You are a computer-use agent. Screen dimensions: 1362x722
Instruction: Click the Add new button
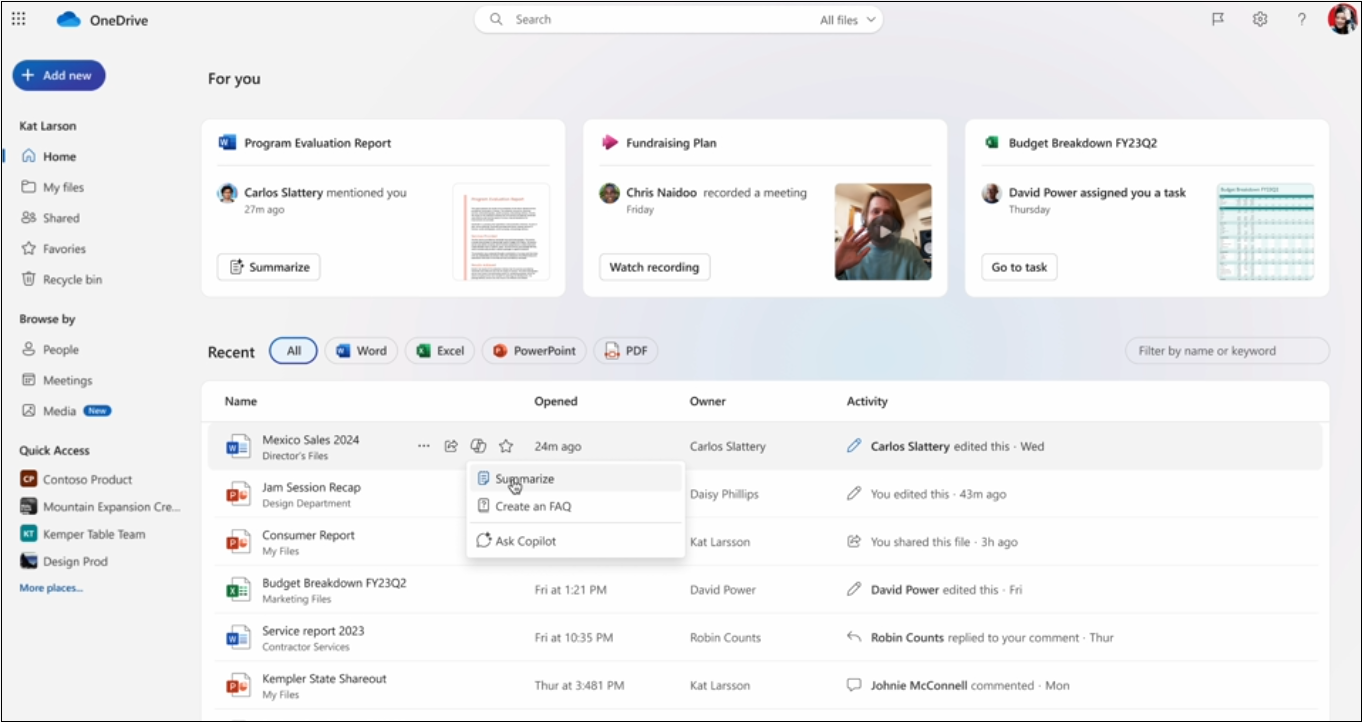58,75
